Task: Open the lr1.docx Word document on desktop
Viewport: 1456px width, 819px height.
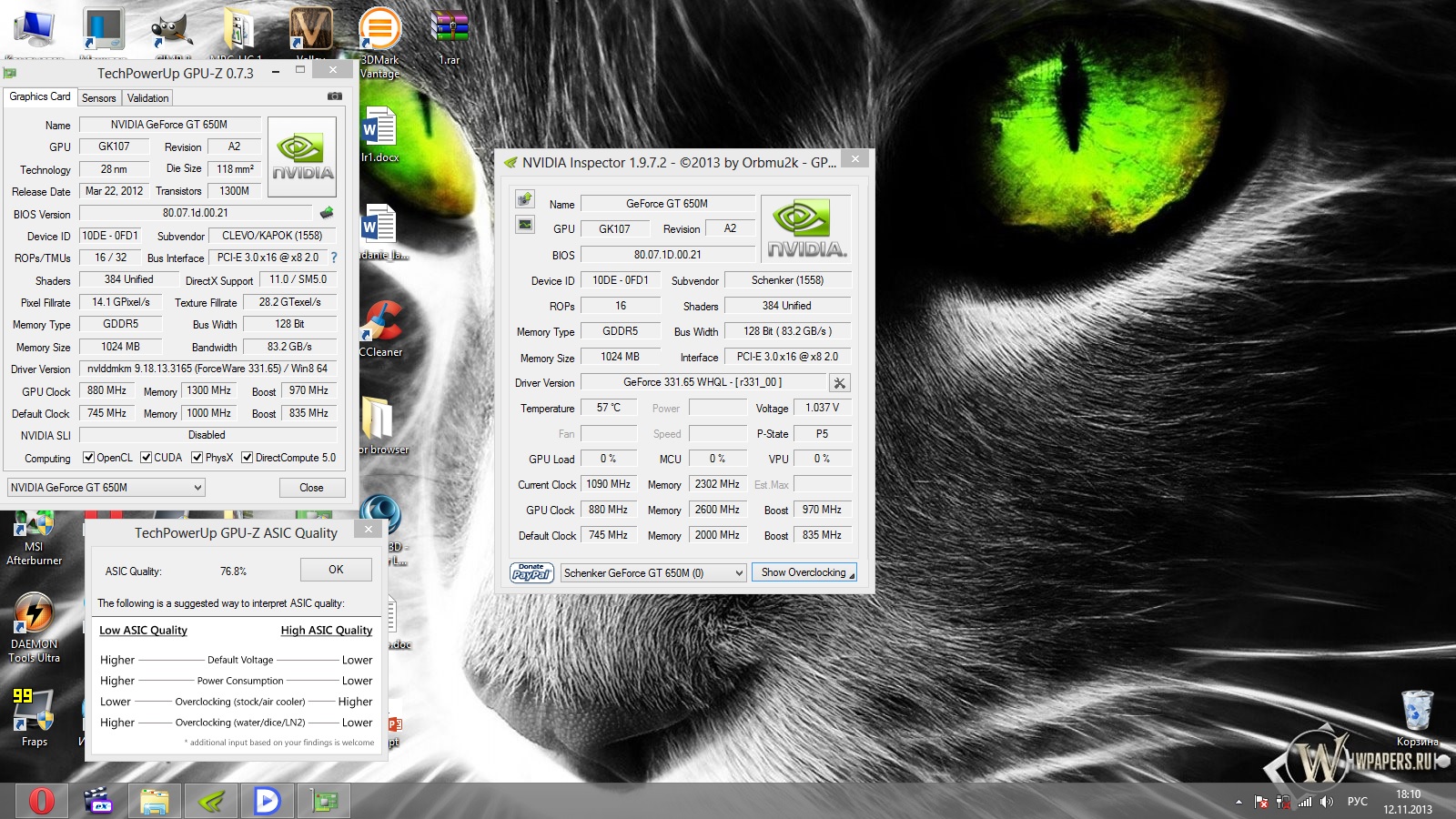Action: pyautogui.click(x=379, y=134)
